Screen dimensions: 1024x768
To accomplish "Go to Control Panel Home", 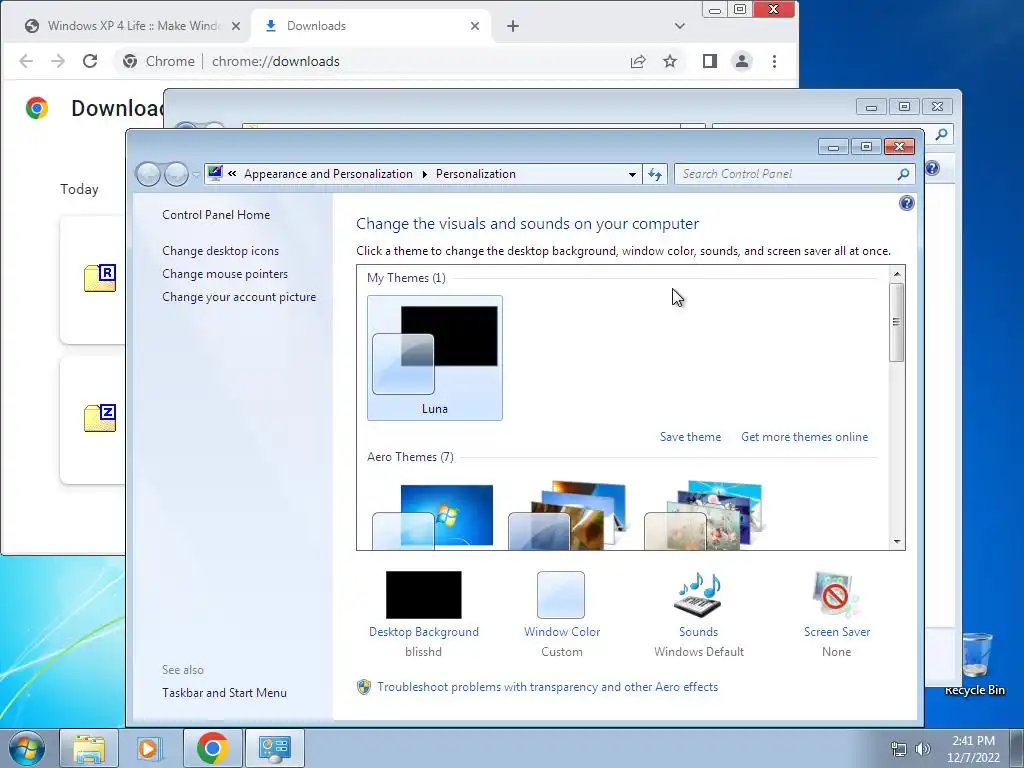I will pyautogui.click(x=216, y=215).
